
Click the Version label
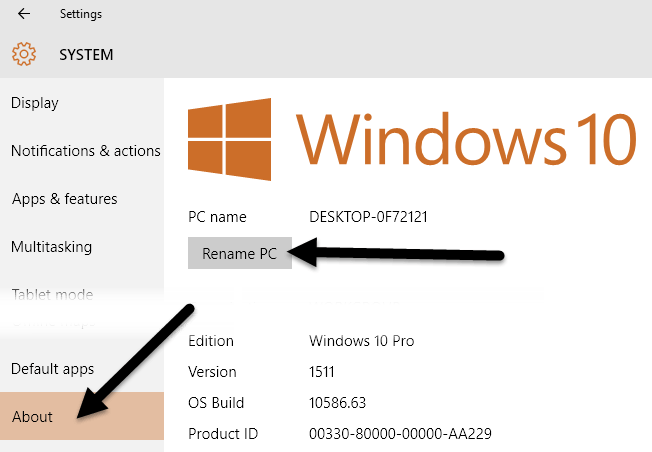point(212,372)
